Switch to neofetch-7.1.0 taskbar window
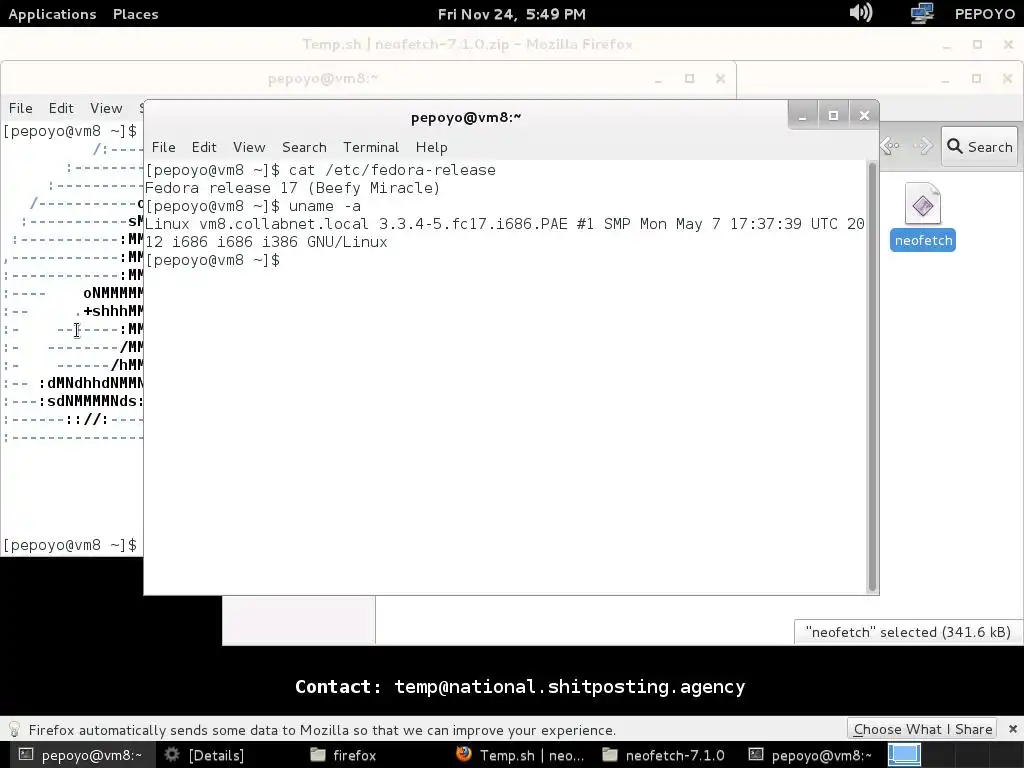This screenshot has width=1024, height=768. (x=664, y=755)
